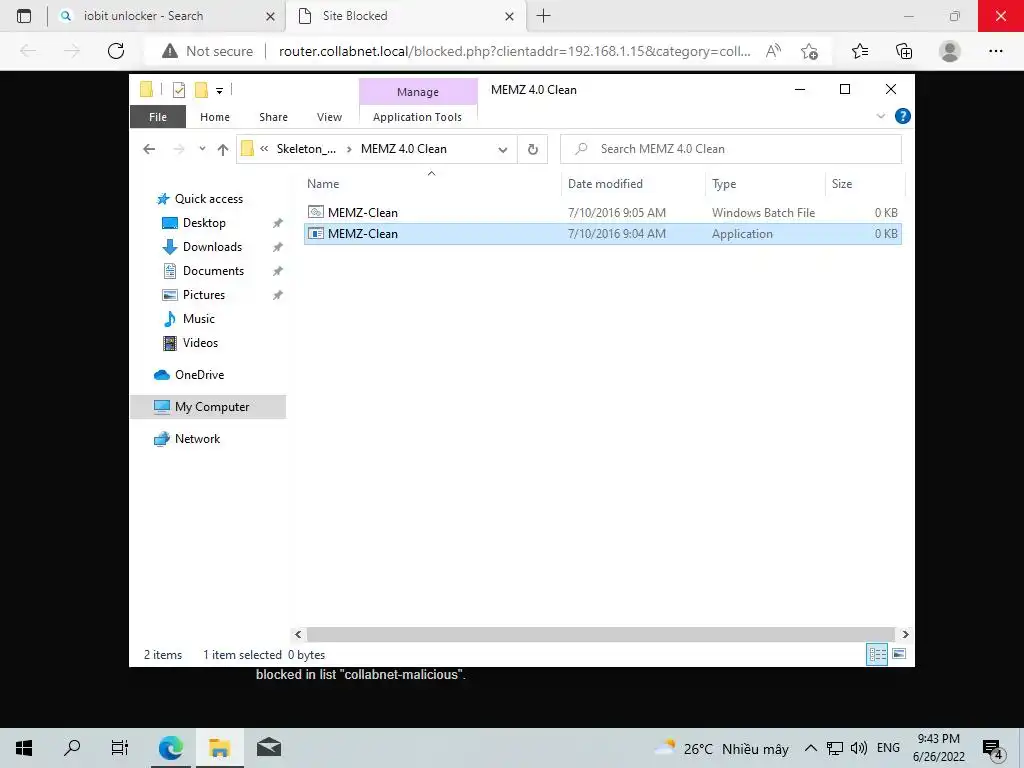Screen dimensions: 1024x768
Task: Open Edge Settings and more menu
Action: pos(995,51)
